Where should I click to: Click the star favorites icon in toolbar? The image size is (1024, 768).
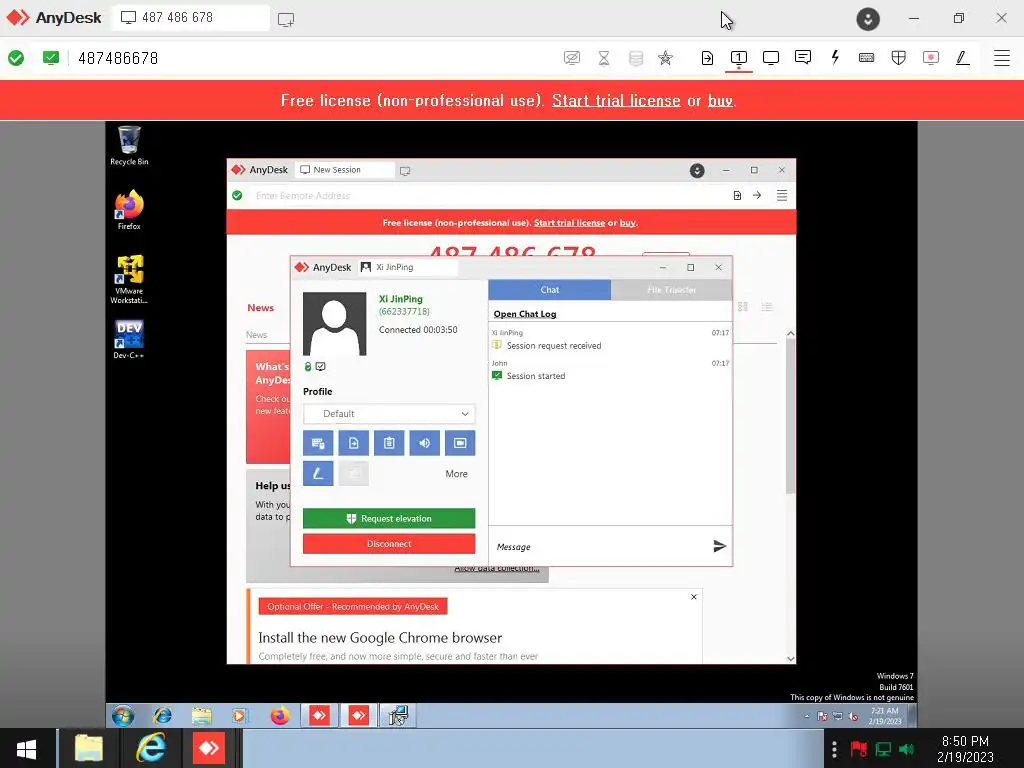665,58
